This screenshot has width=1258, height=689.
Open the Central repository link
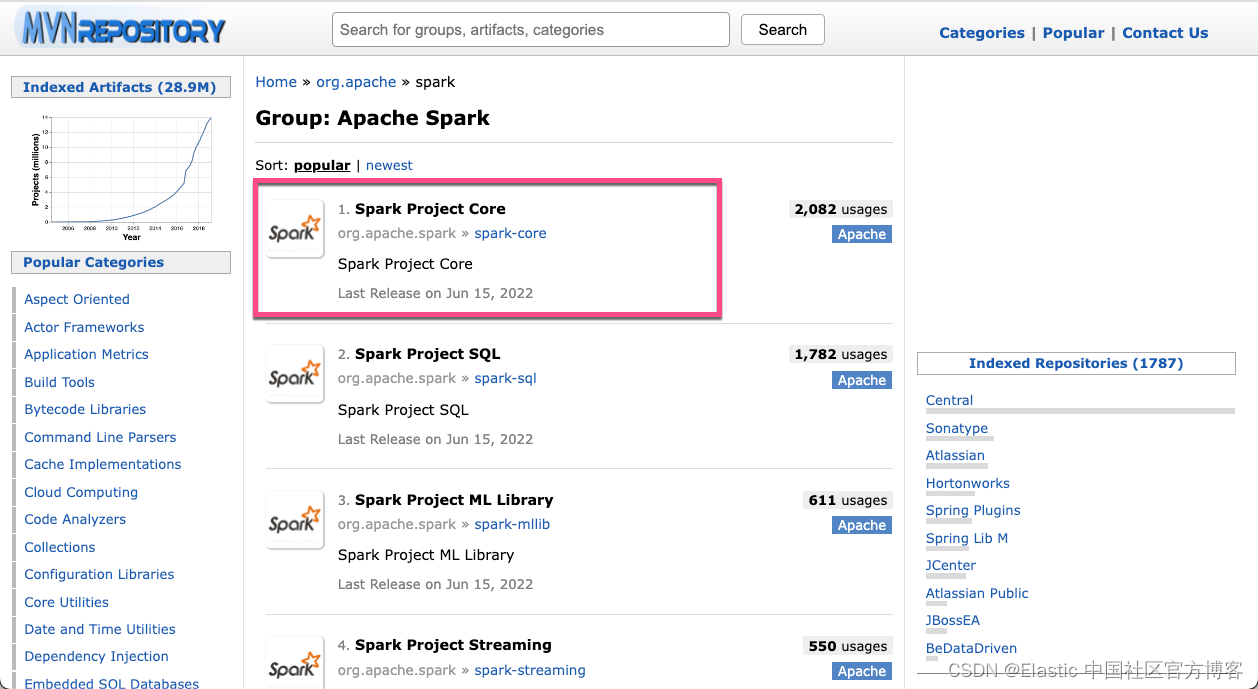pyautogui.click(x=948, y=400)
